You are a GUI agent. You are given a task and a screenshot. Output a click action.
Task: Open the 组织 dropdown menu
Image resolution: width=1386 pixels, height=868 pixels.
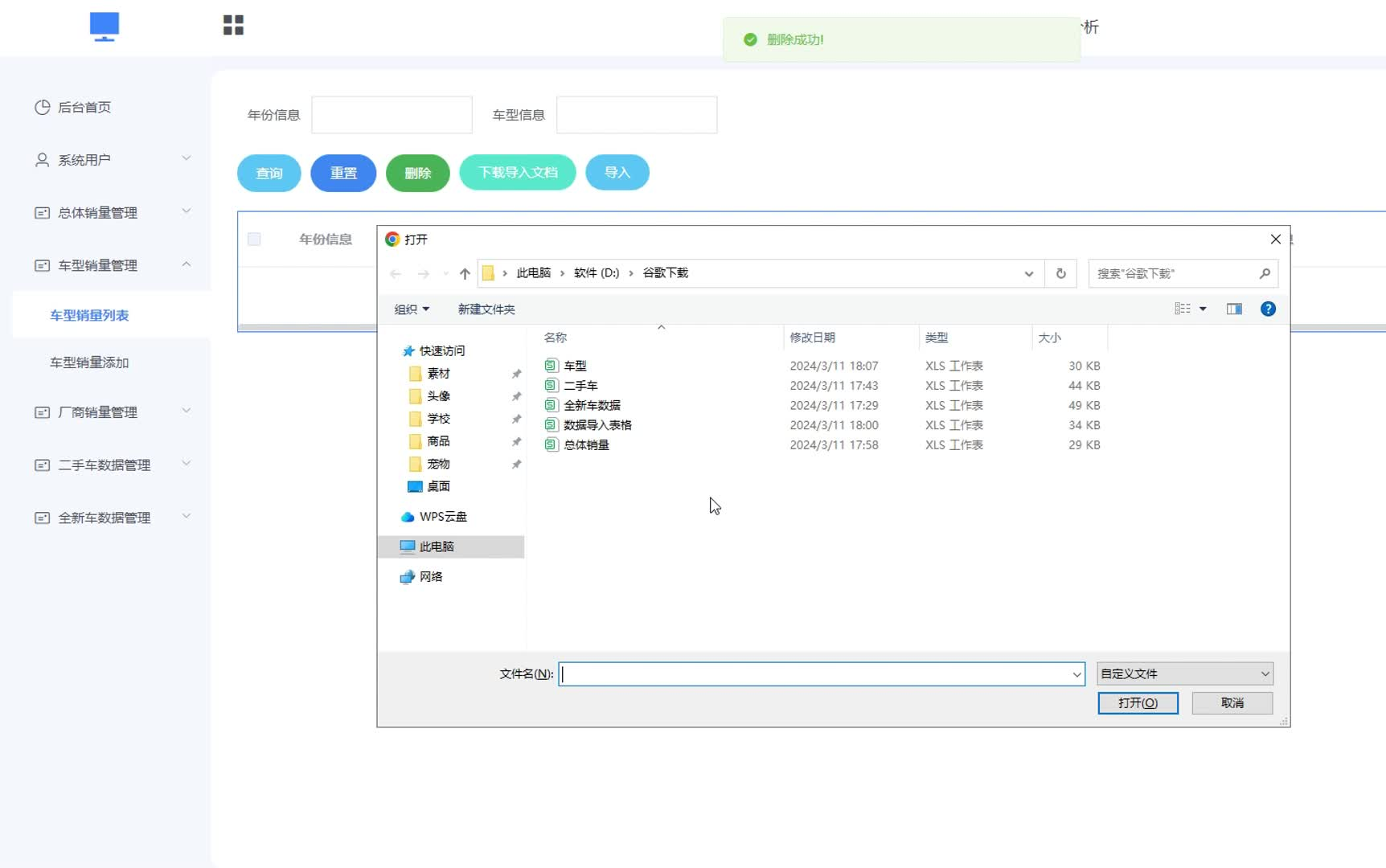412,309
